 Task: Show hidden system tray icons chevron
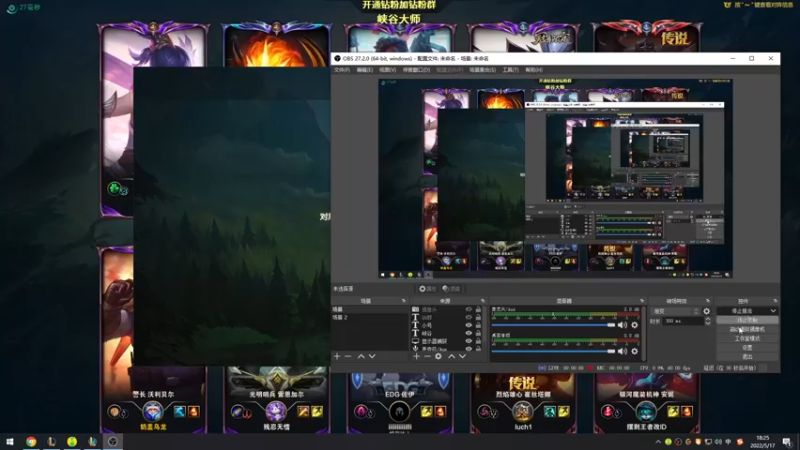658,442
